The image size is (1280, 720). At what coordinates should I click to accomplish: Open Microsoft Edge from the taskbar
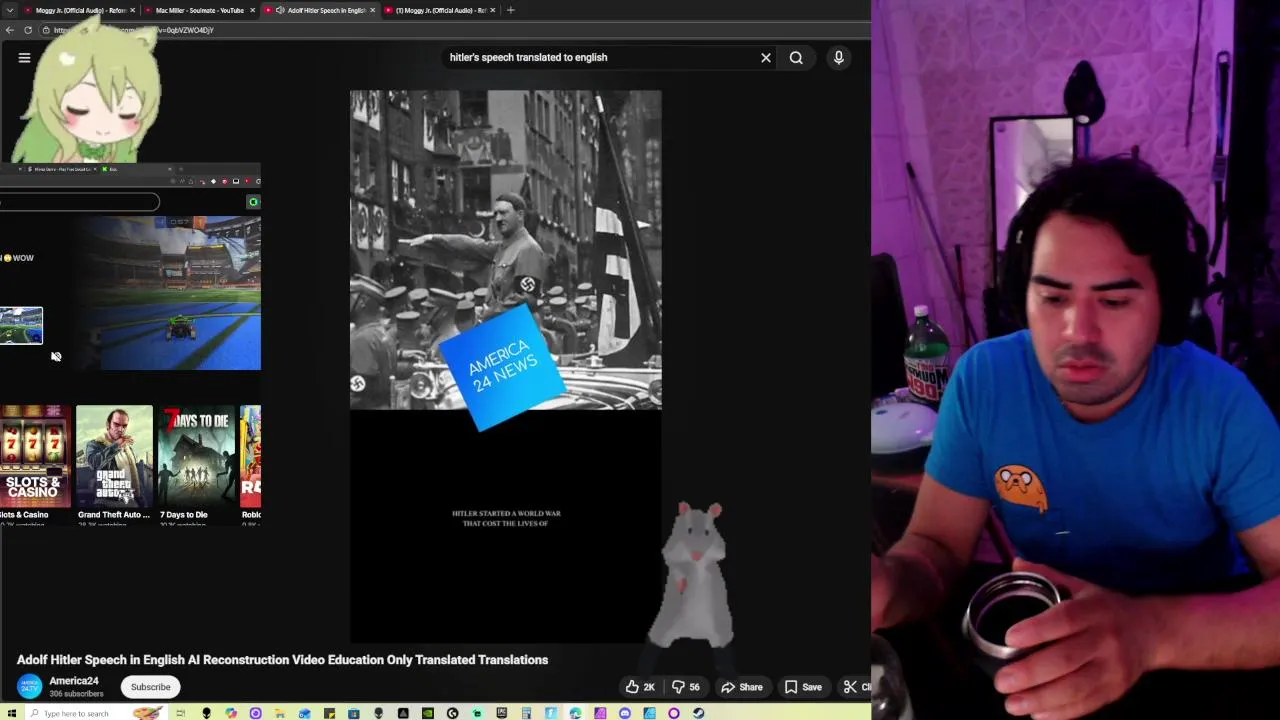(x=575, y=713)
